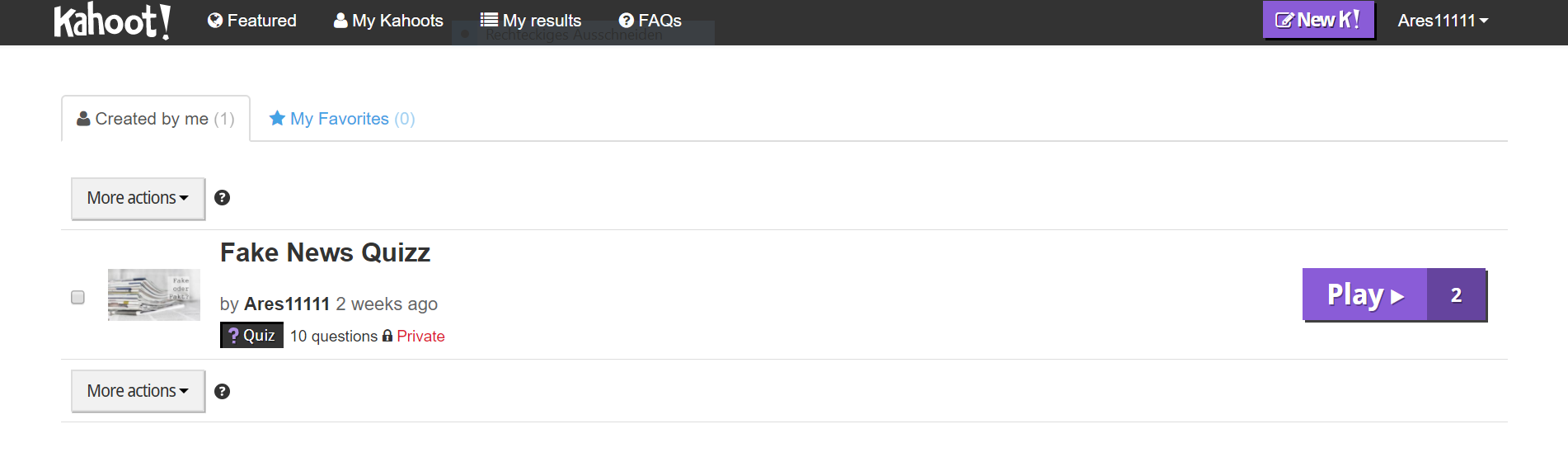
Task: Click the star icon on My Favorites
Action: [277, 118]
